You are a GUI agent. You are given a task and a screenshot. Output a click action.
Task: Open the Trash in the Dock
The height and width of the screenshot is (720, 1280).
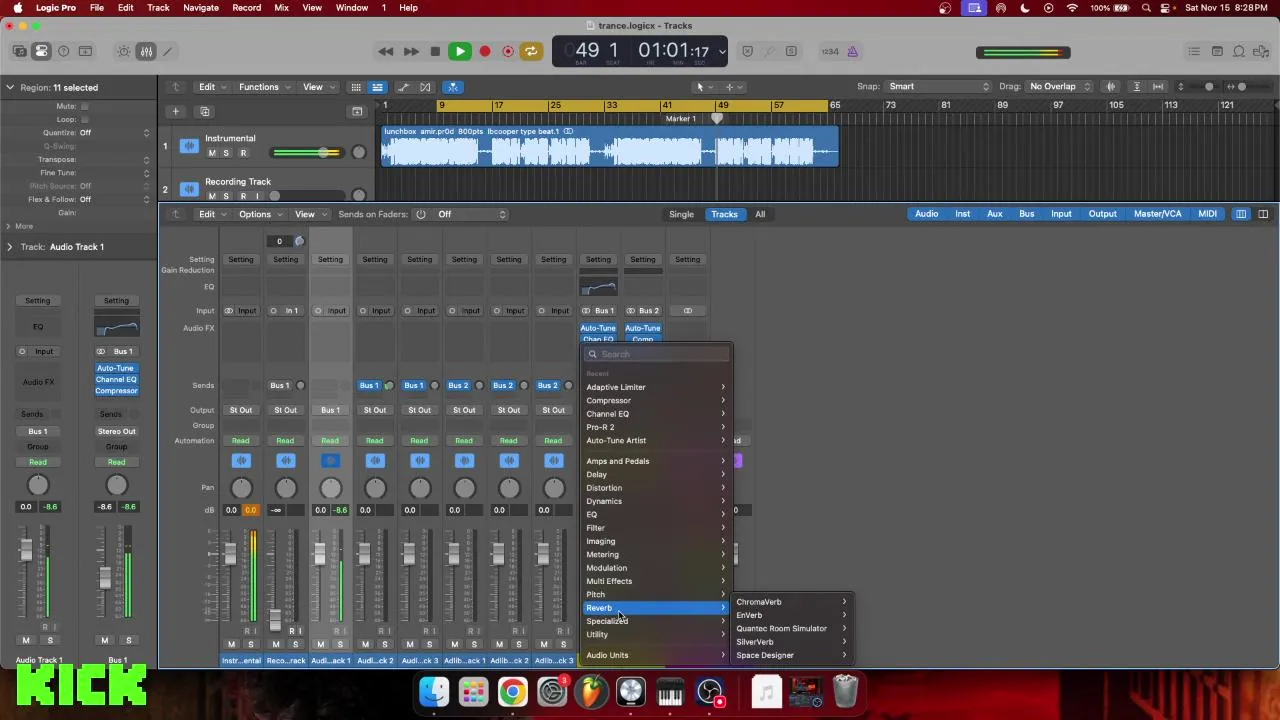point(846,691)
